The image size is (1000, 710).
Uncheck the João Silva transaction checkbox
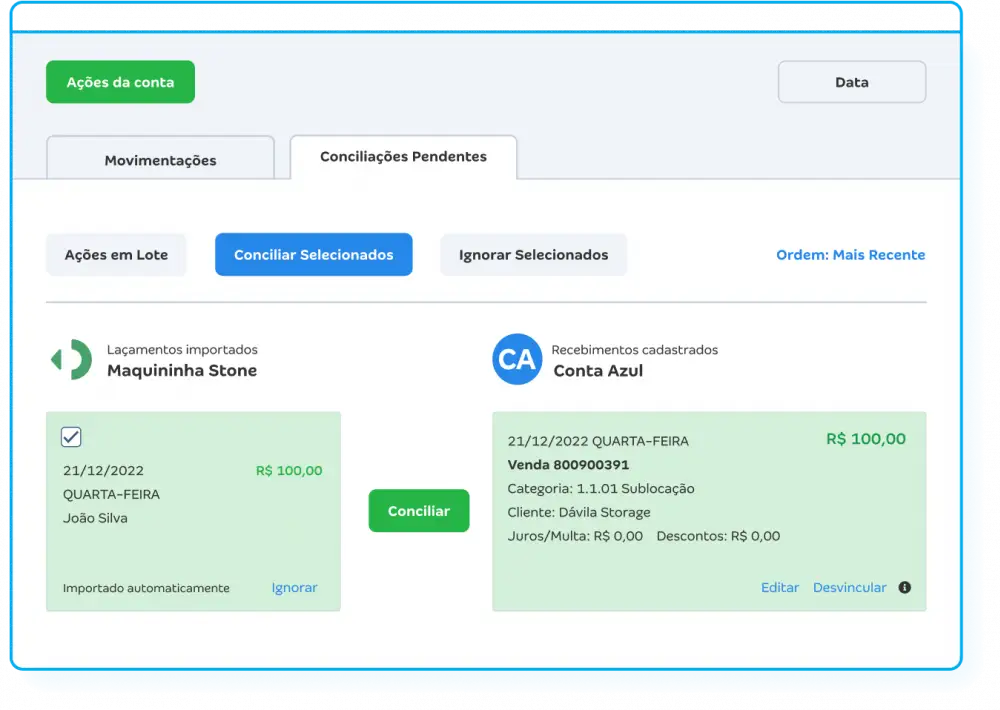tap(71, 437)
